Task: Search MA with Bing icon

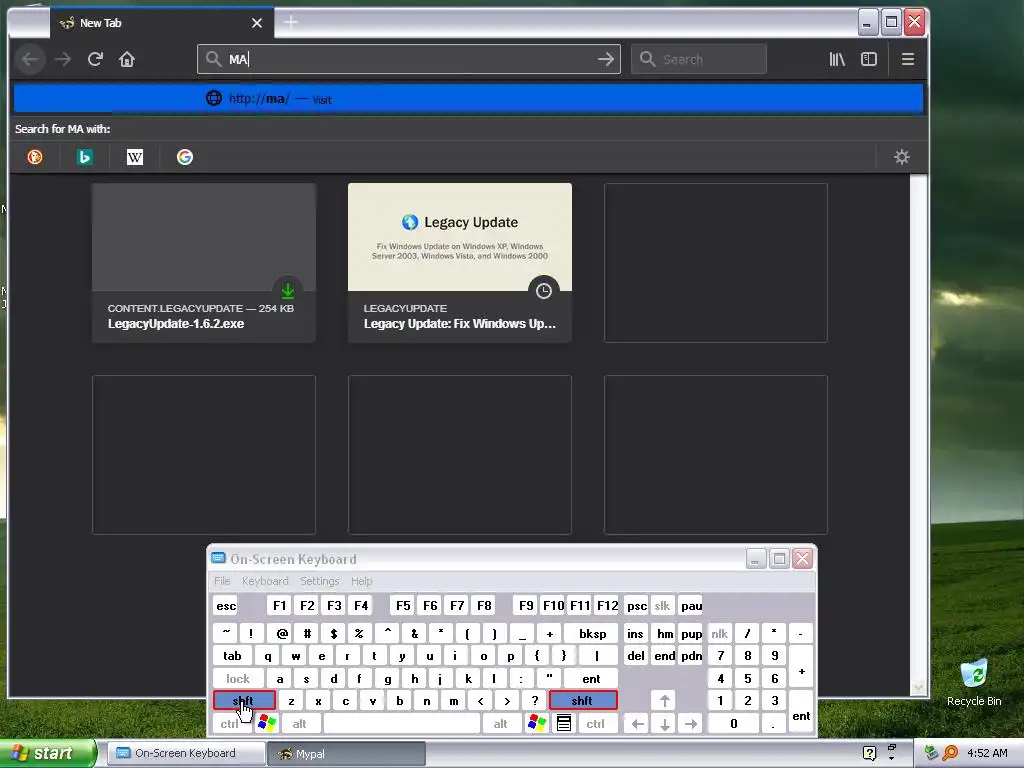Action: point(85,157)
